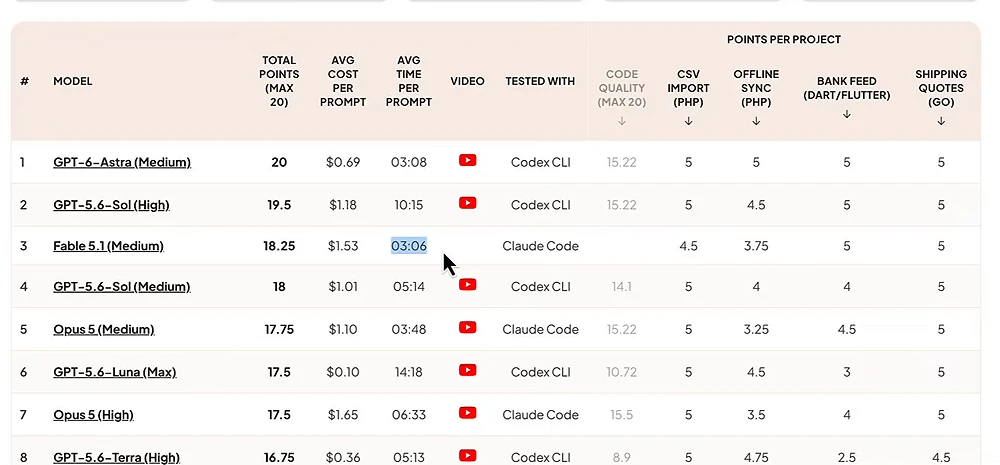Screen dimensions: 1000x465
Task: Click the $0.10 cost cell
Action: pos(343,372)
